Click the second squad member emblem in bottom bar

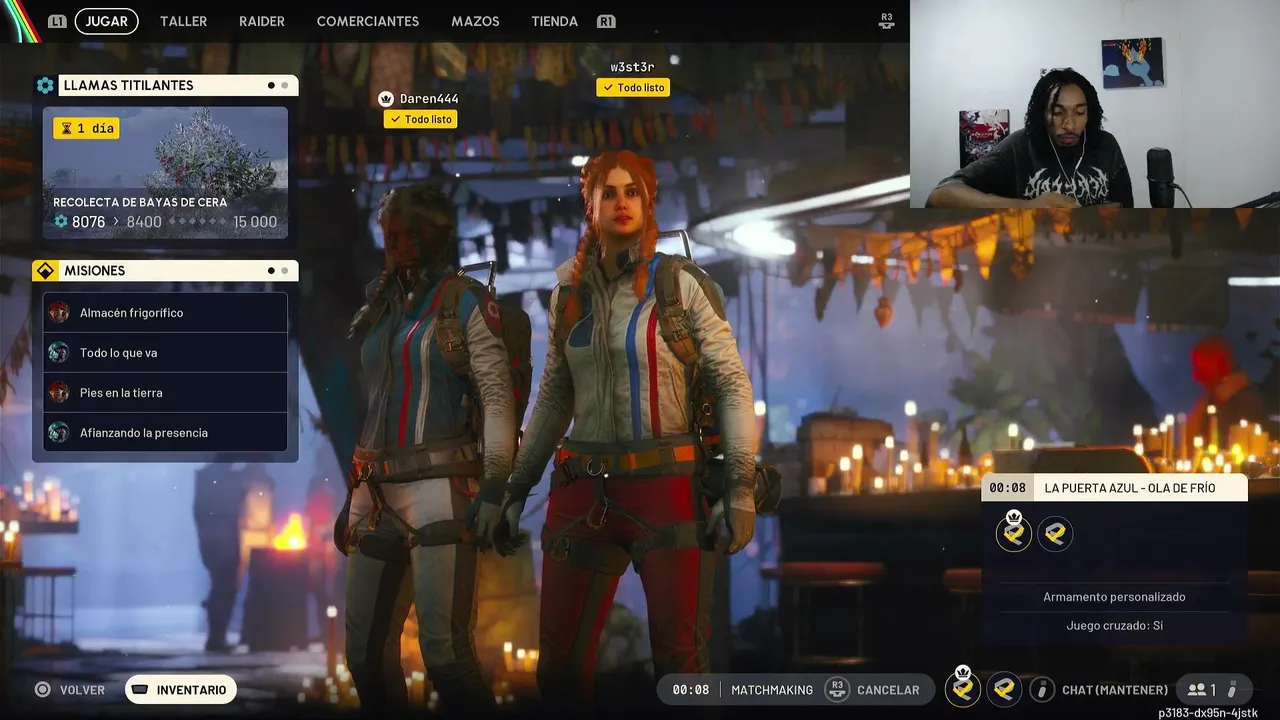[x=1004, y=689]
